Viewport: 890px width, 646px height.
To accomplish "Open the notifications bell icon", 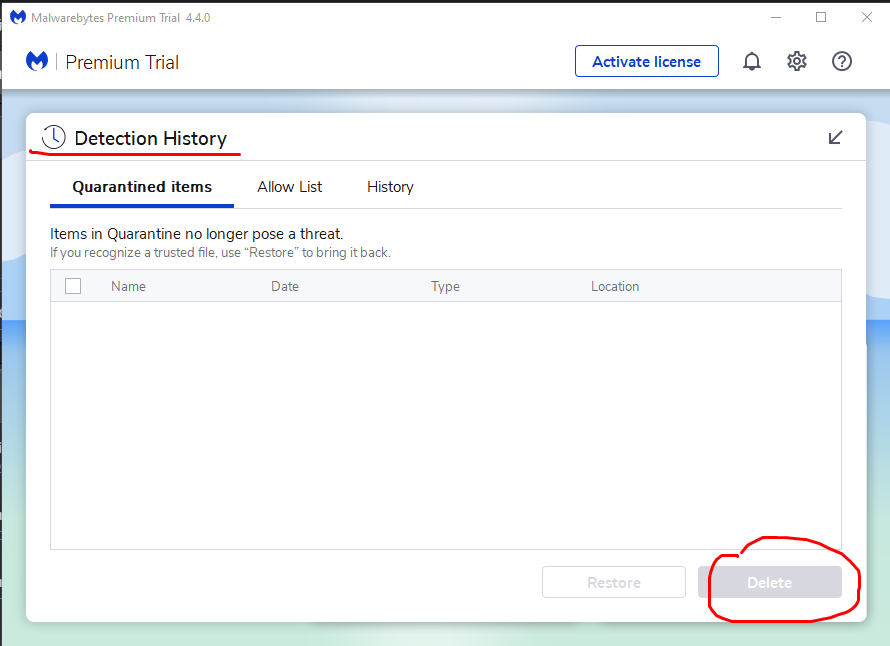I will (752, 61).
